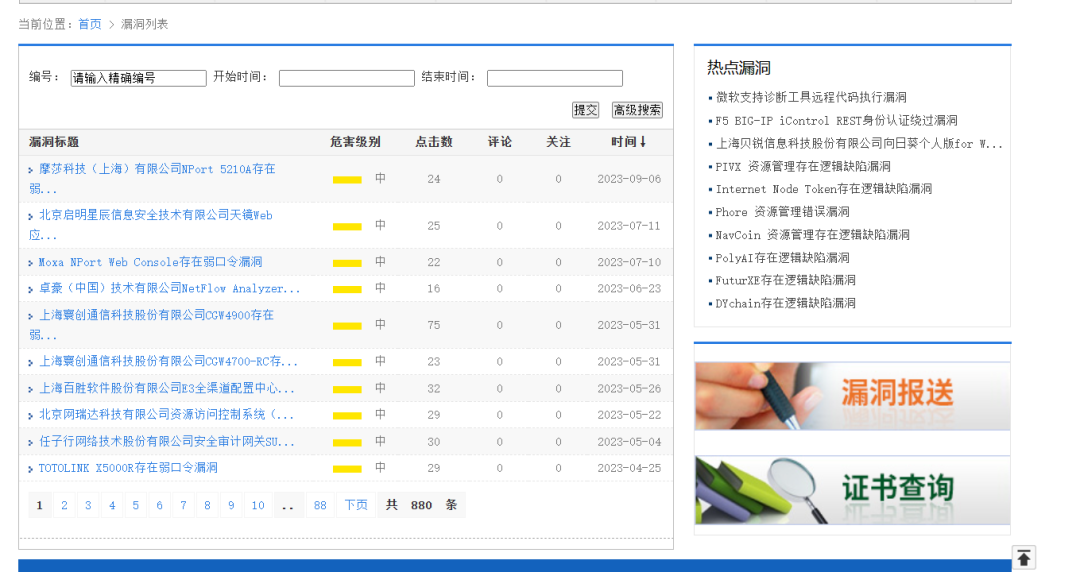Open 卓豪 NetFlow Analyzer vulnerability link
1080x572 pixels.
click(x=169, y=289)
